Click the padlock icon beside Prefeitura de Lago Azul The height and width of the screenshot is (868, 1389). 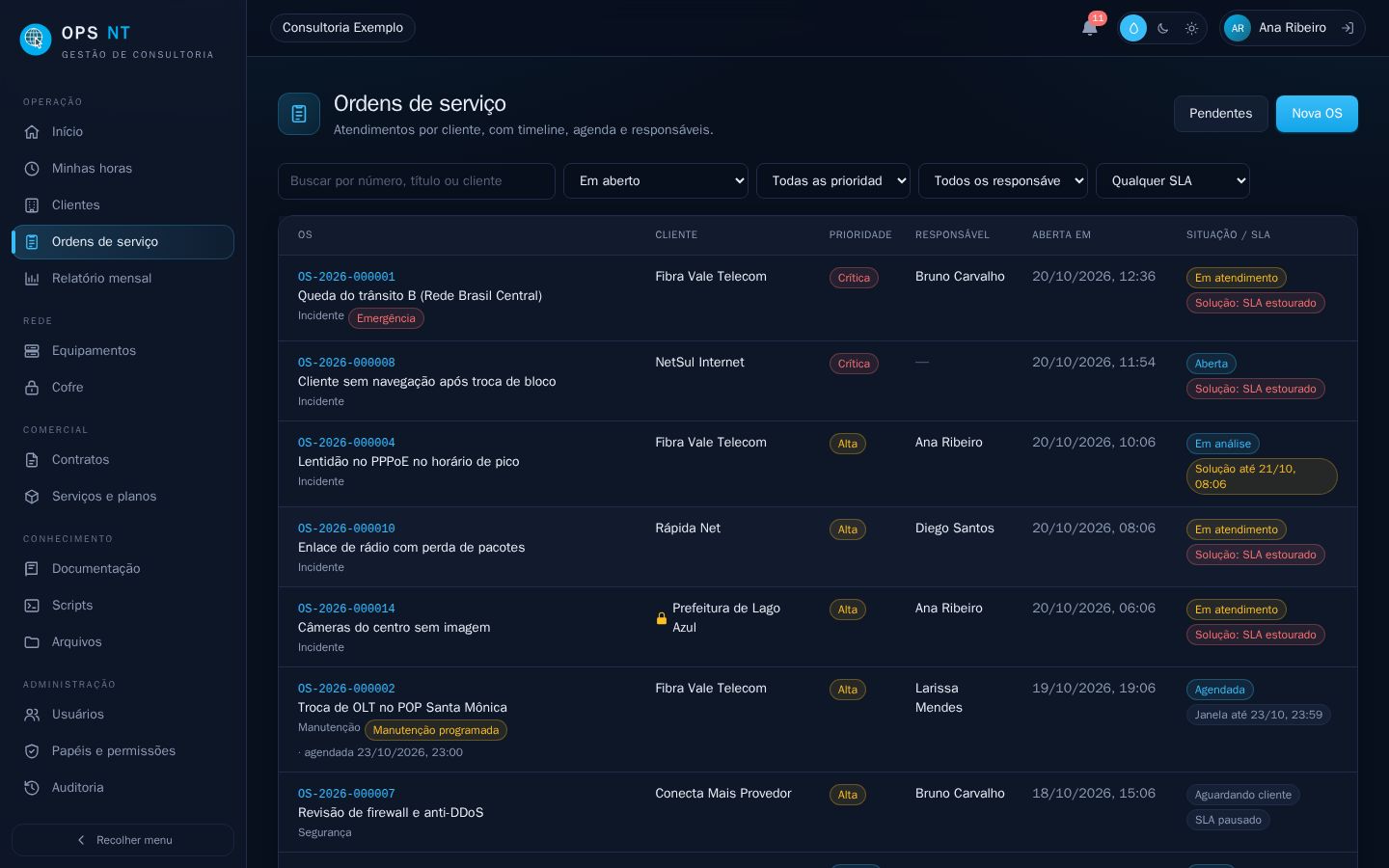(x=662, y=618)
